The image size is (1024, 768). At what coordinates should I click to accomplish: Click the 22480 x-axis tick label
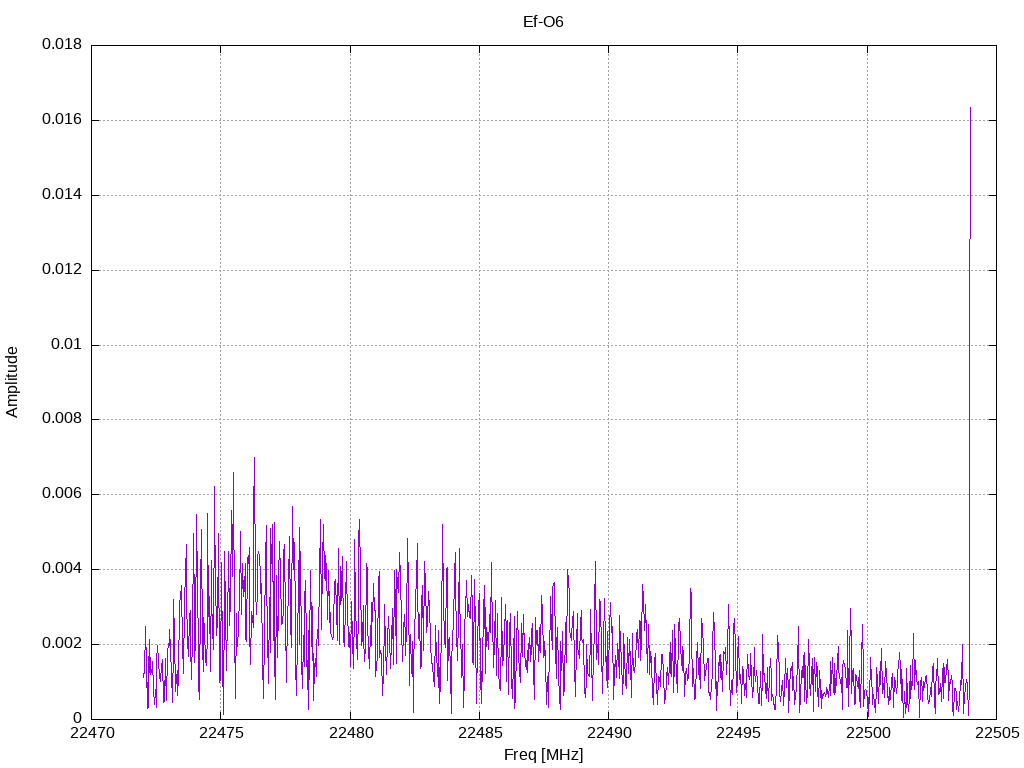click(350, 733)
